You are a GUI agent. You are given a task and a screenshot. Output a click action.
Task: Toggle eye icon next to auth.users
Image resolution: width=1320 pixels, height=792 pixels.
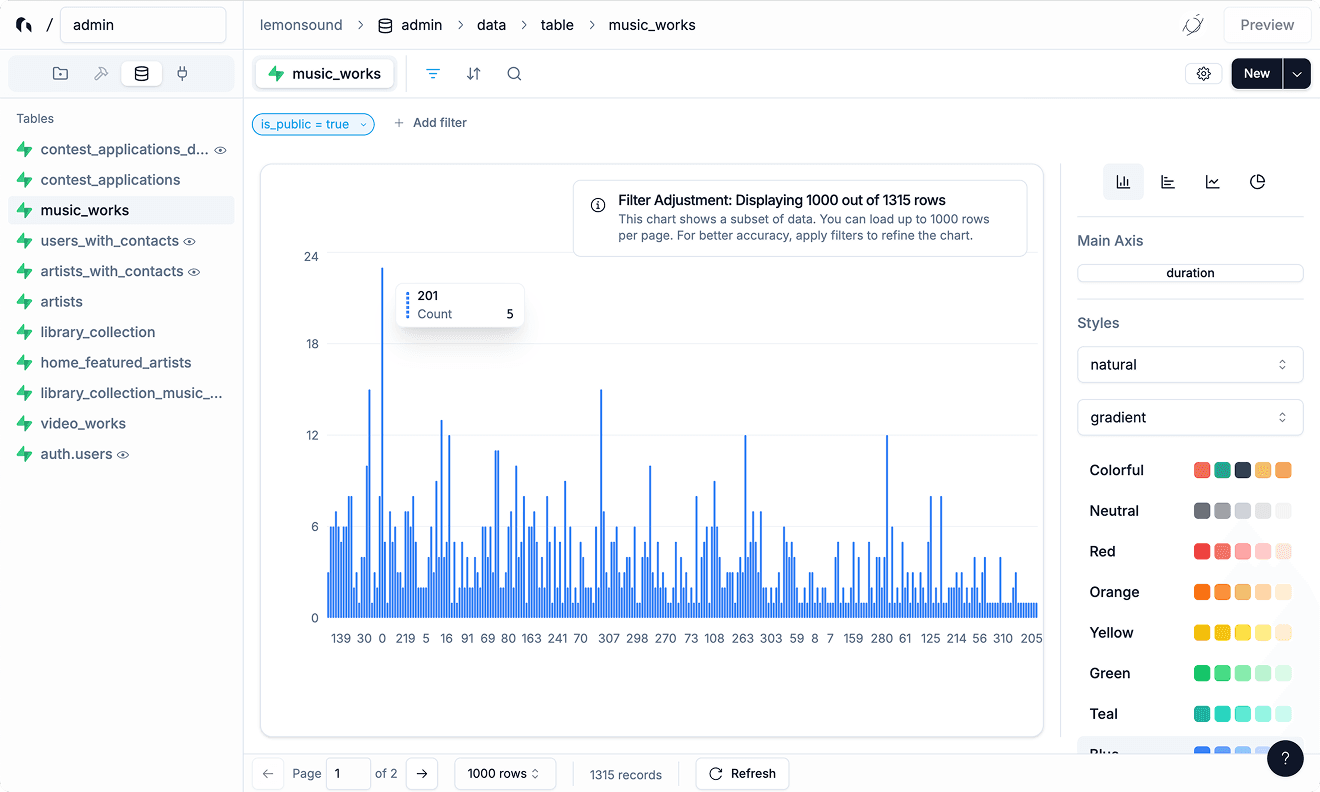pyautogui.click(x=123, y=455)
